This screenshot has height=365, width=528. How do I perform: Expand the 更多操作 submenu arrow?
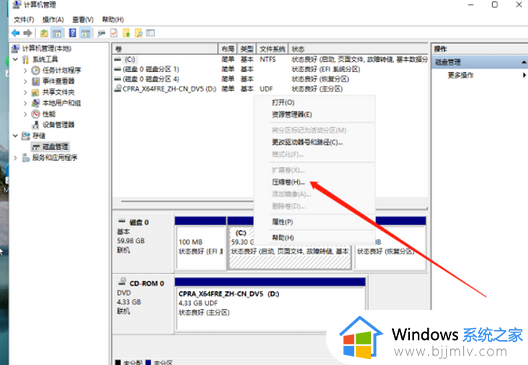click(x=524, y=75)
